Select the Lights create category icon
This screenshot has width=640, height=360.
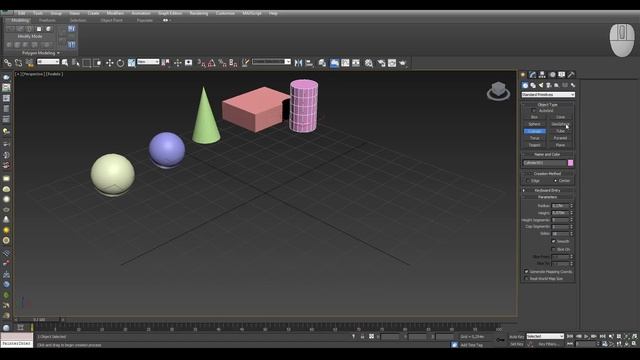(541, 85)
